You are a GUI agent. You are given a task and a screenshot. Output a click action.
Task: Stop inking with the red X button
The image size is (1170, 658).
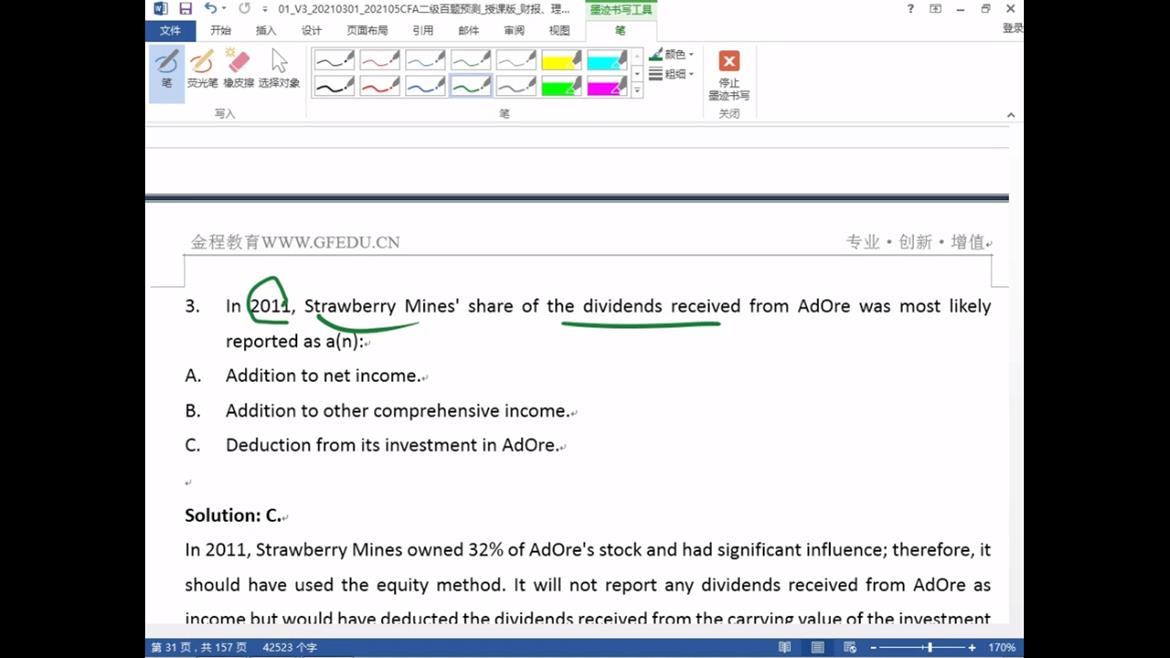[729, 75]
